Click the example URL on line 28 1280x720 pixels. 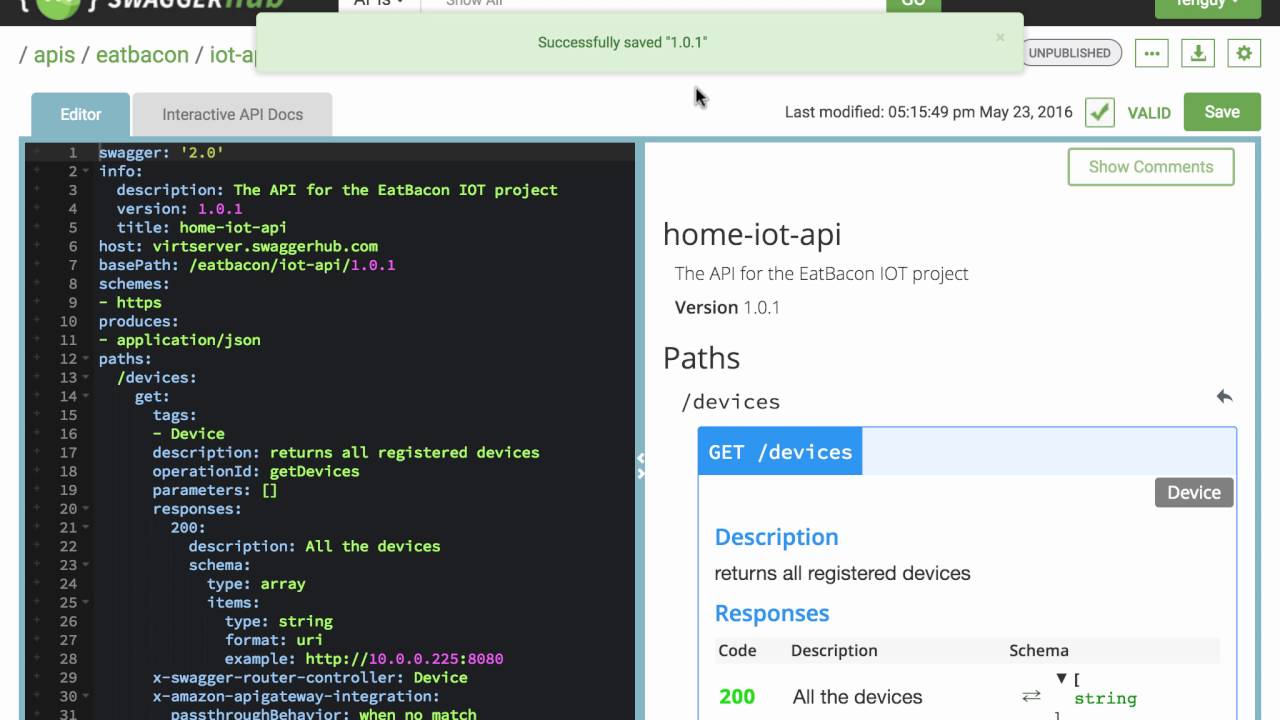tap(404, 659)
